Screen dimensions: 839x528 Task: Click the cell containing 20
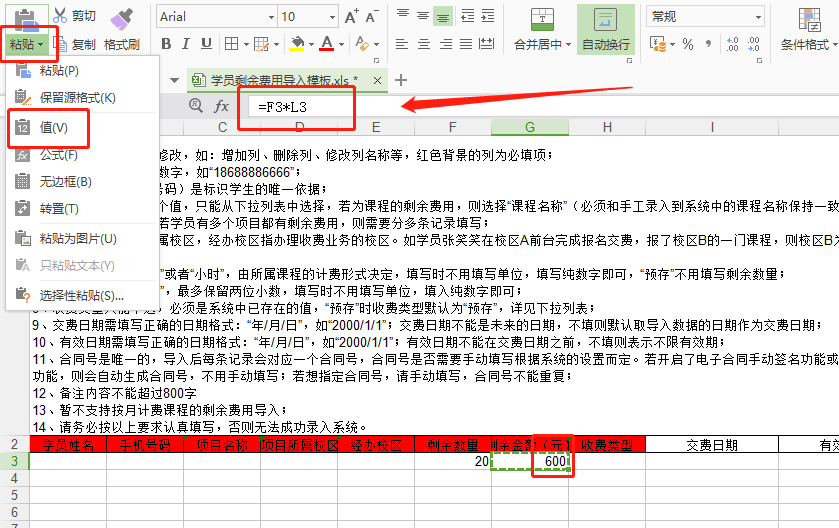pyautogui.click(x=453, y=461)
